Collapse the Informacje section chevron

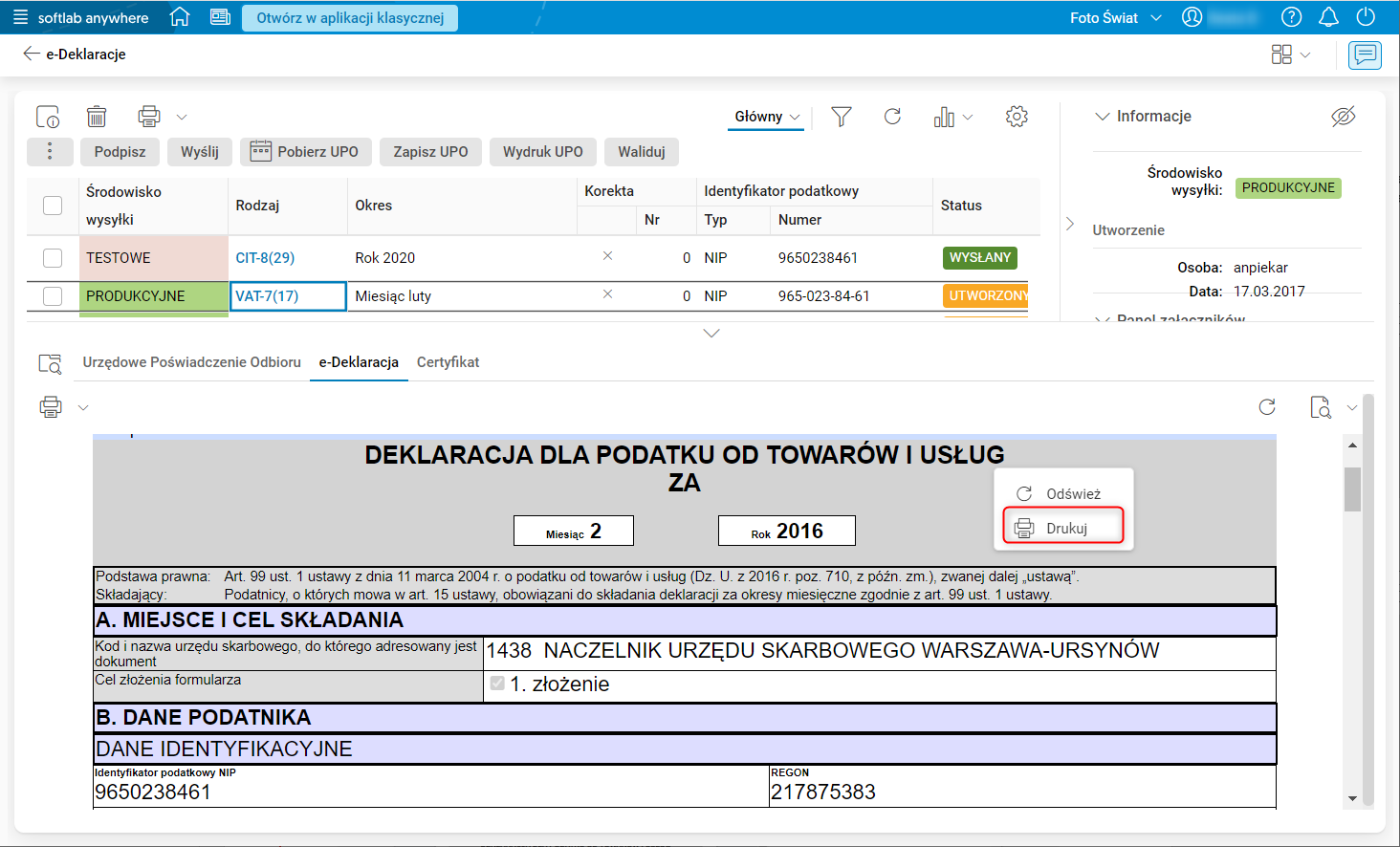(1105, 116)
